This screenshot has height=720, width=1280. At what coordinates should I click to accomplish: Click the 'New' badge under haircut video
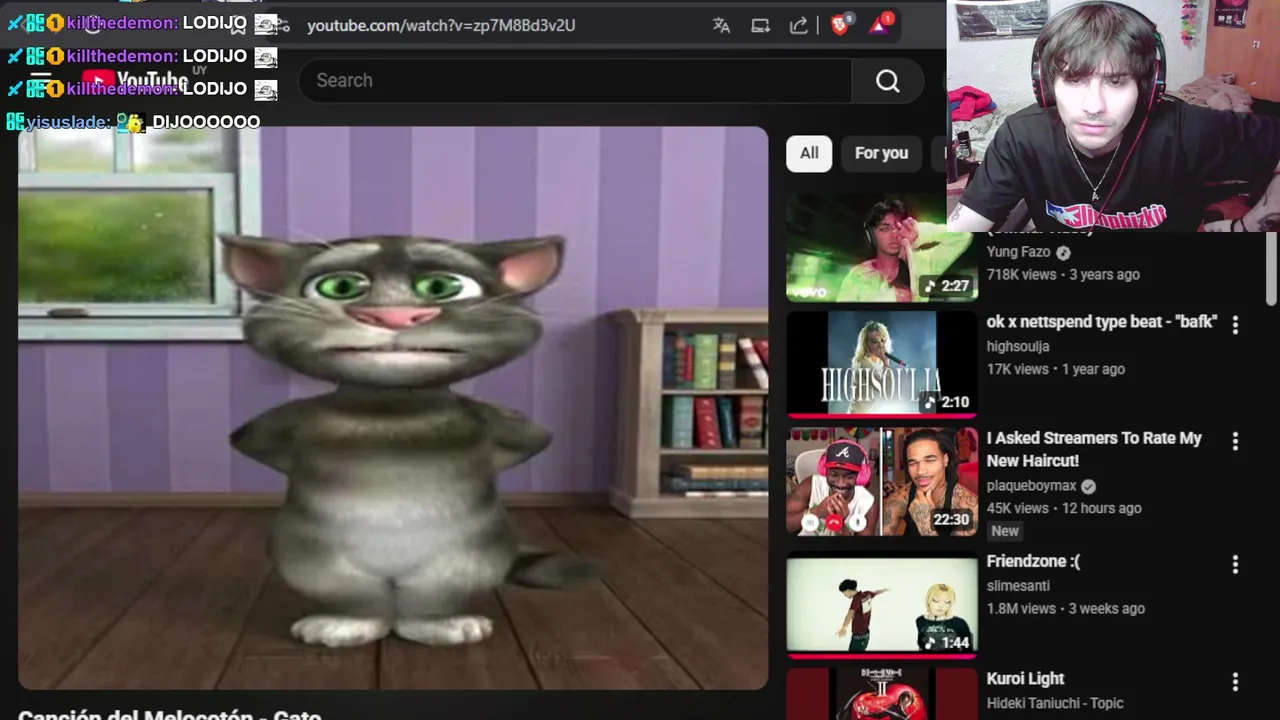1005,531
